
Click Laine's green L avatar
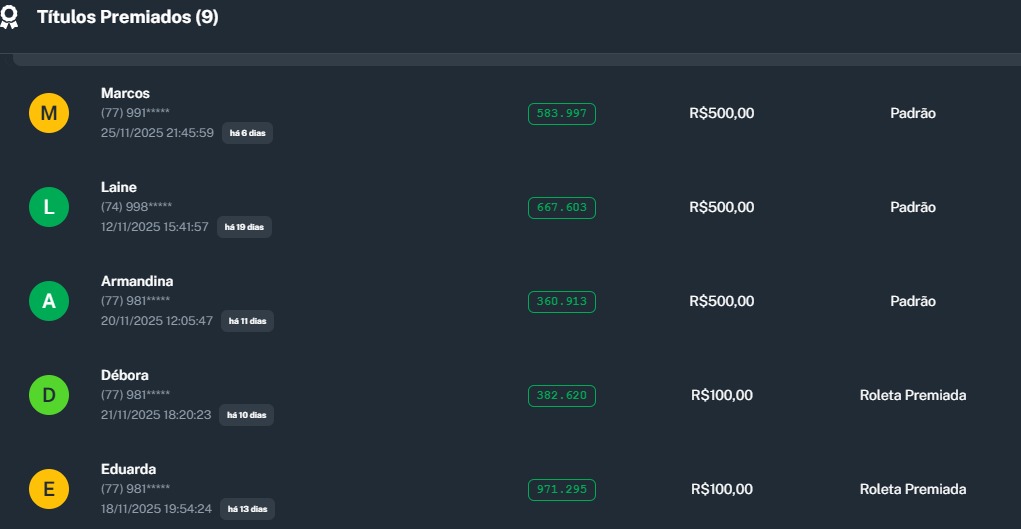tap(49, 208)
